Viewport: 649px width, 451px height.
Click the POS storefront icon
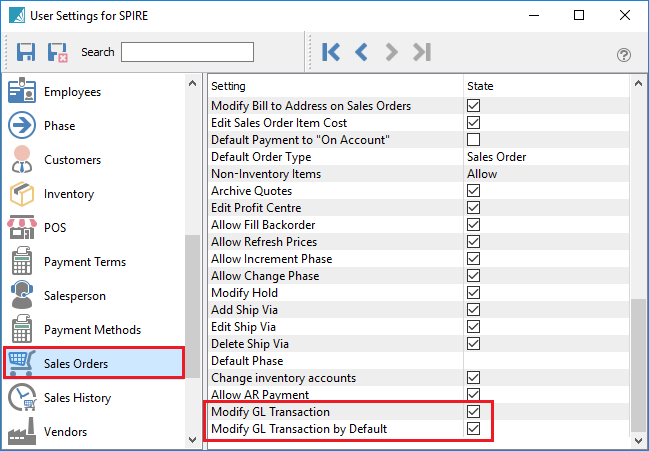(x=22, y=227)
